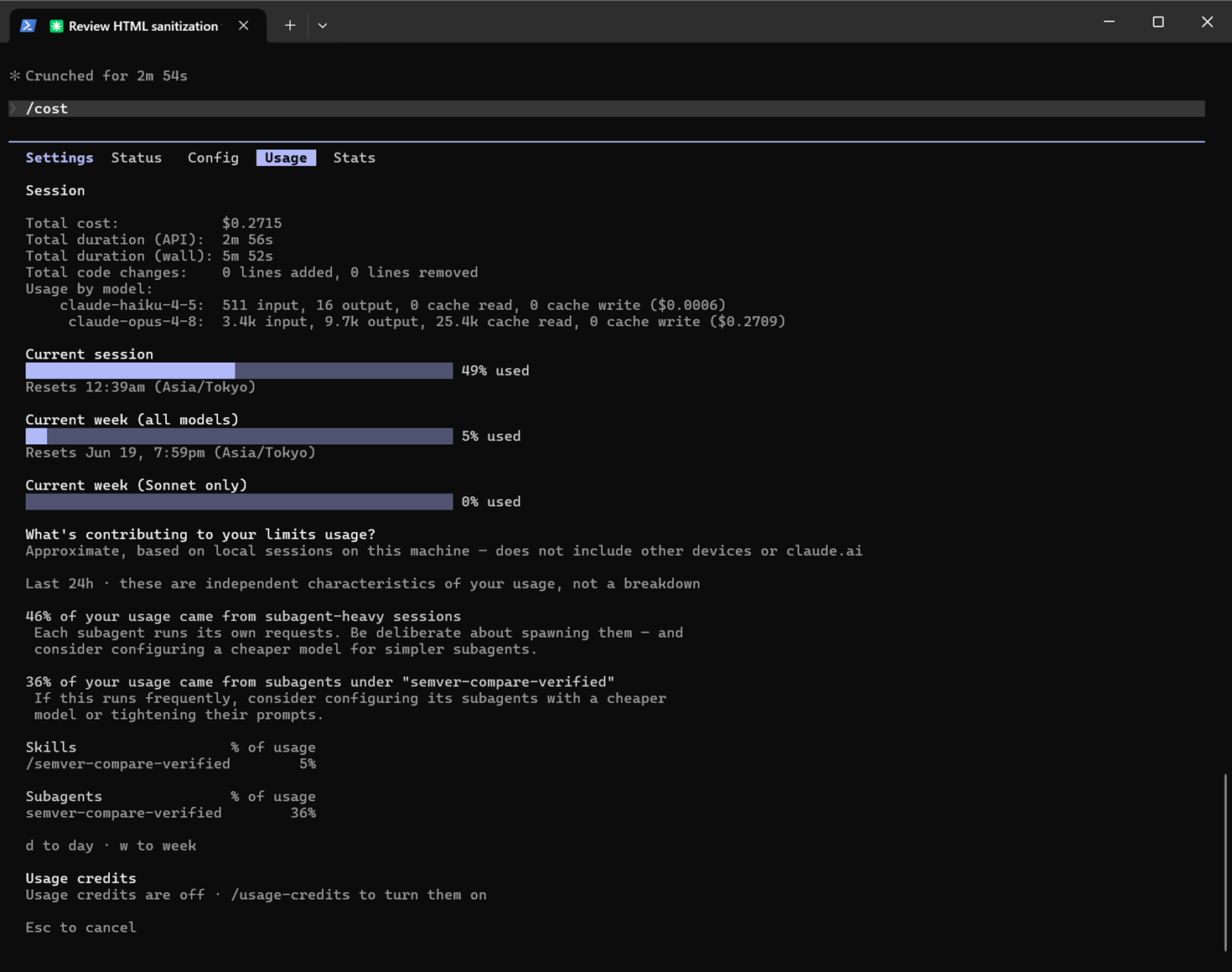The image size is (1232, 972).
Task: Click the Esc to cancel hint
Action: (80, 928)
